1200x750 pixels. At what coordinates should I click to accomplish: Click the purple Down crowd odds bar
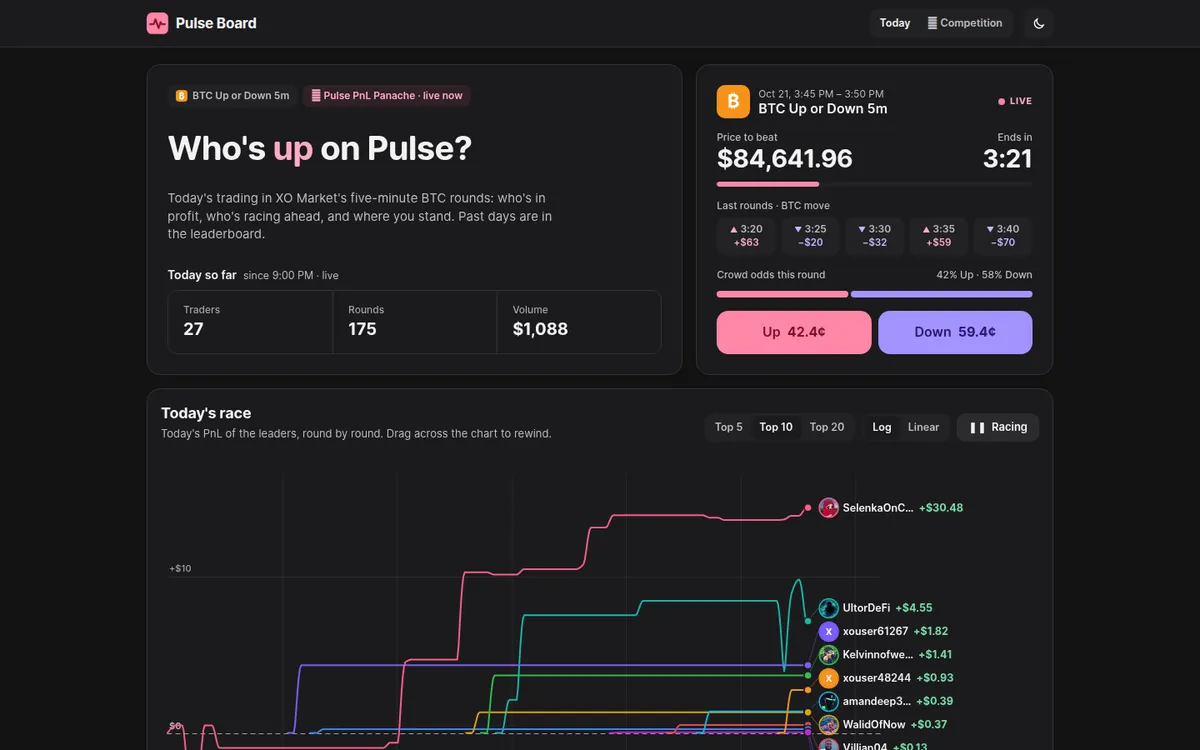pyautogui.click(x=942, y=294)
